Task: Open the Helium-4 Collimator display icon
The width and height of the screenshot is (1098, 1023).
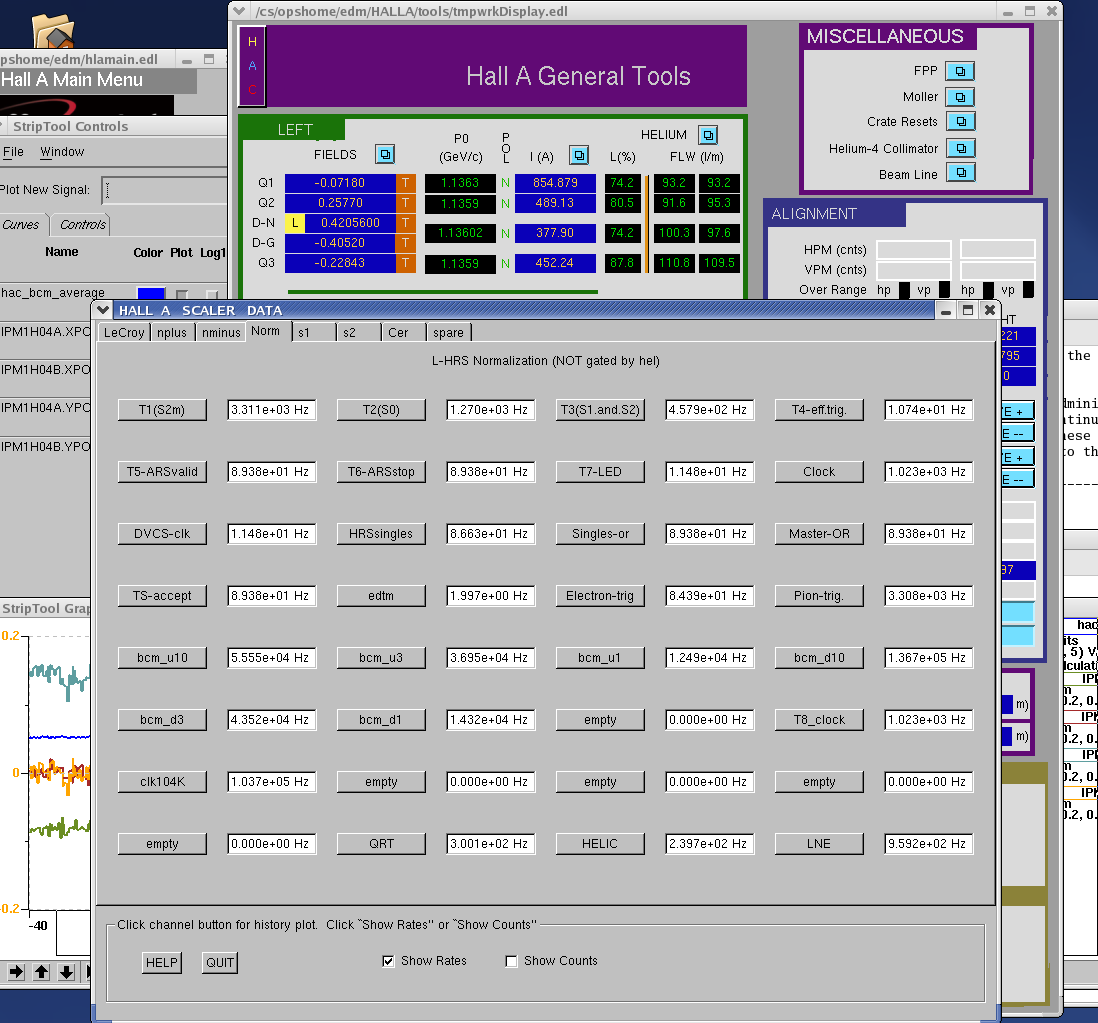Action: 961,148
